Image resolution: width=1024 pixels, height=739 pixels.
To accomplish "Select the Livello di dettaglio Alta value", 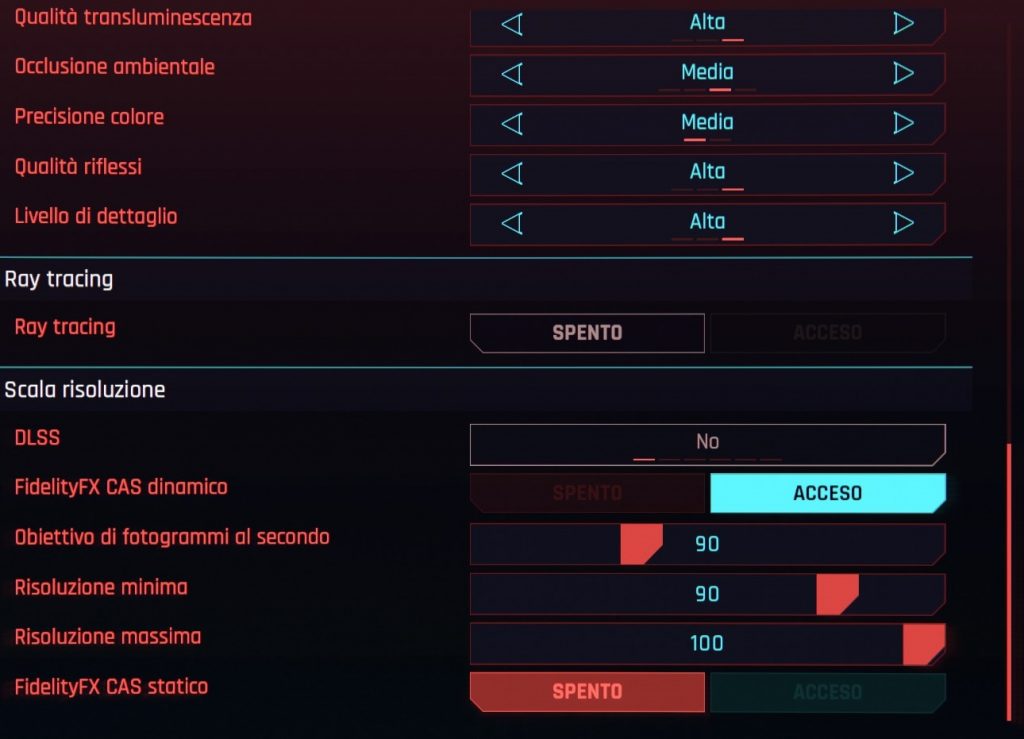I will (x=707, y=221).
